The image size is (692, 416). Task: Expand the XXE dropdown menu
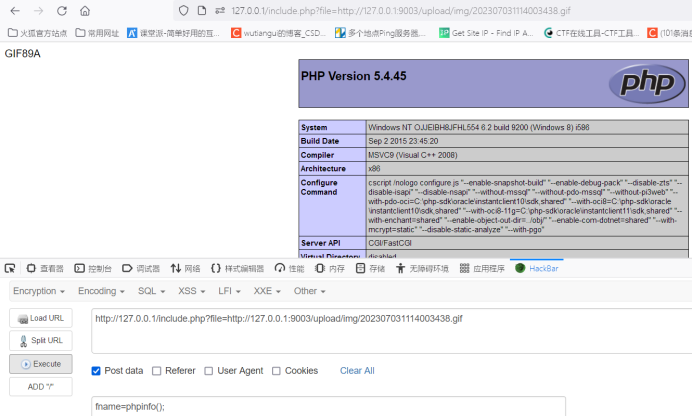click(x=267, y=291)
